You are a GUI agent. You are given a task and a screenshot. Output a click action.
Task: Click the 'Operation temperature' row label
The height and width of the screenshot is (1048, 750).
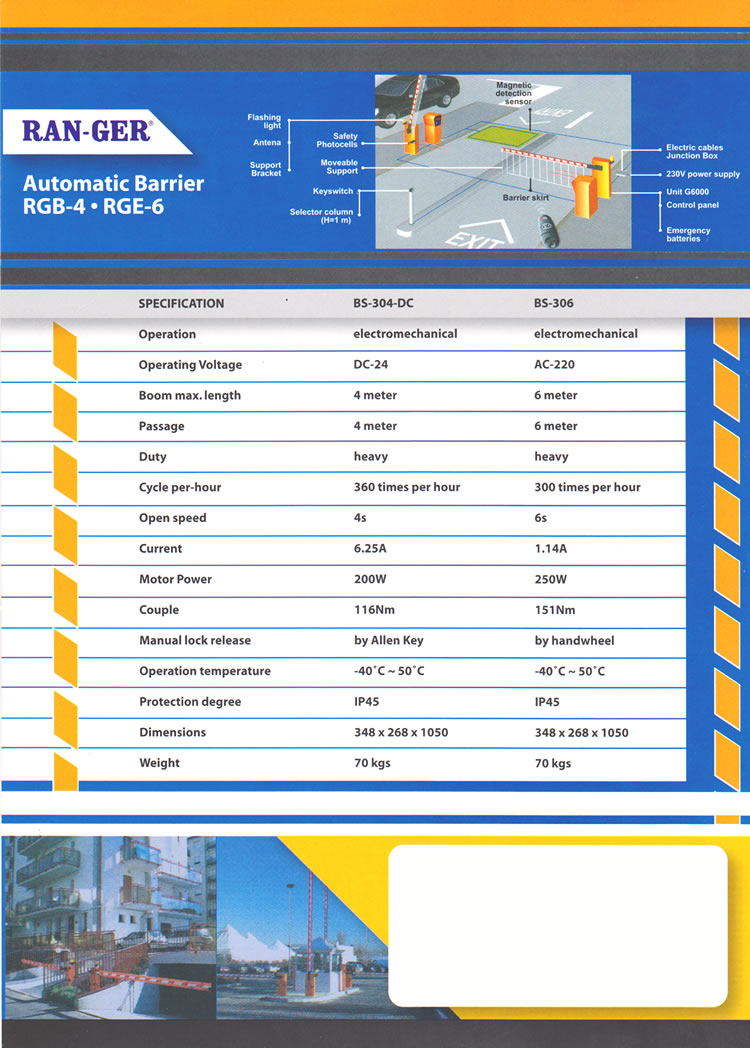[205, 671]
